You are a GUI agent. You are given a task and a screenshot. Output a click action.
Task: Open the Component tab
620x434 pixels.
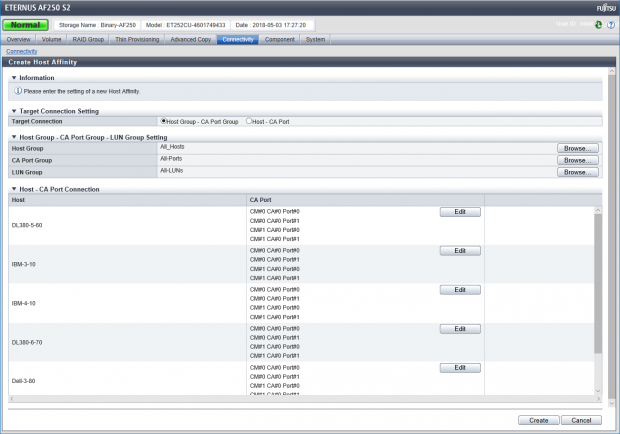coord(280,40)
